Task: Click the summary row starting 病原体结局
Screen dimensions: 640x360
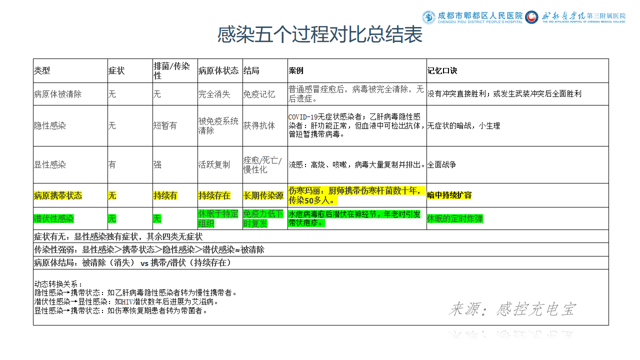Action: (321, 262)
